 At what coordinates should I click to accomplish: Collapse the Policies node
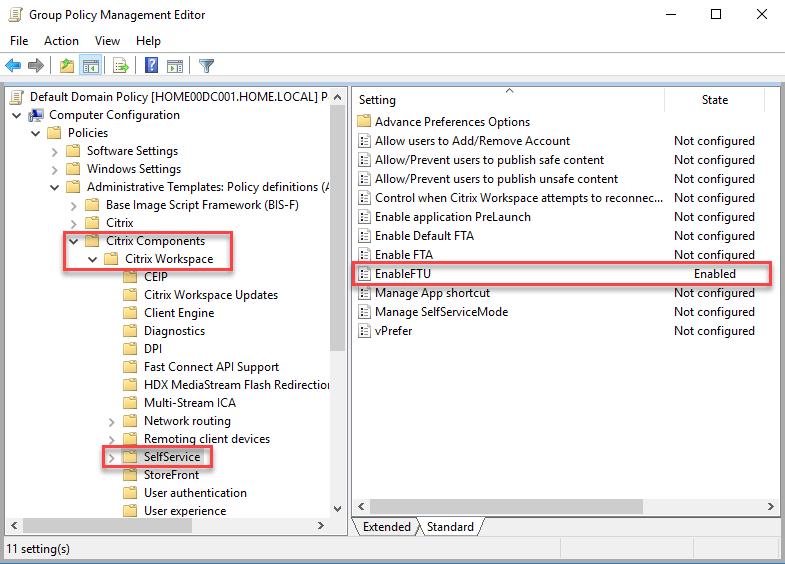tap(36, 134)
